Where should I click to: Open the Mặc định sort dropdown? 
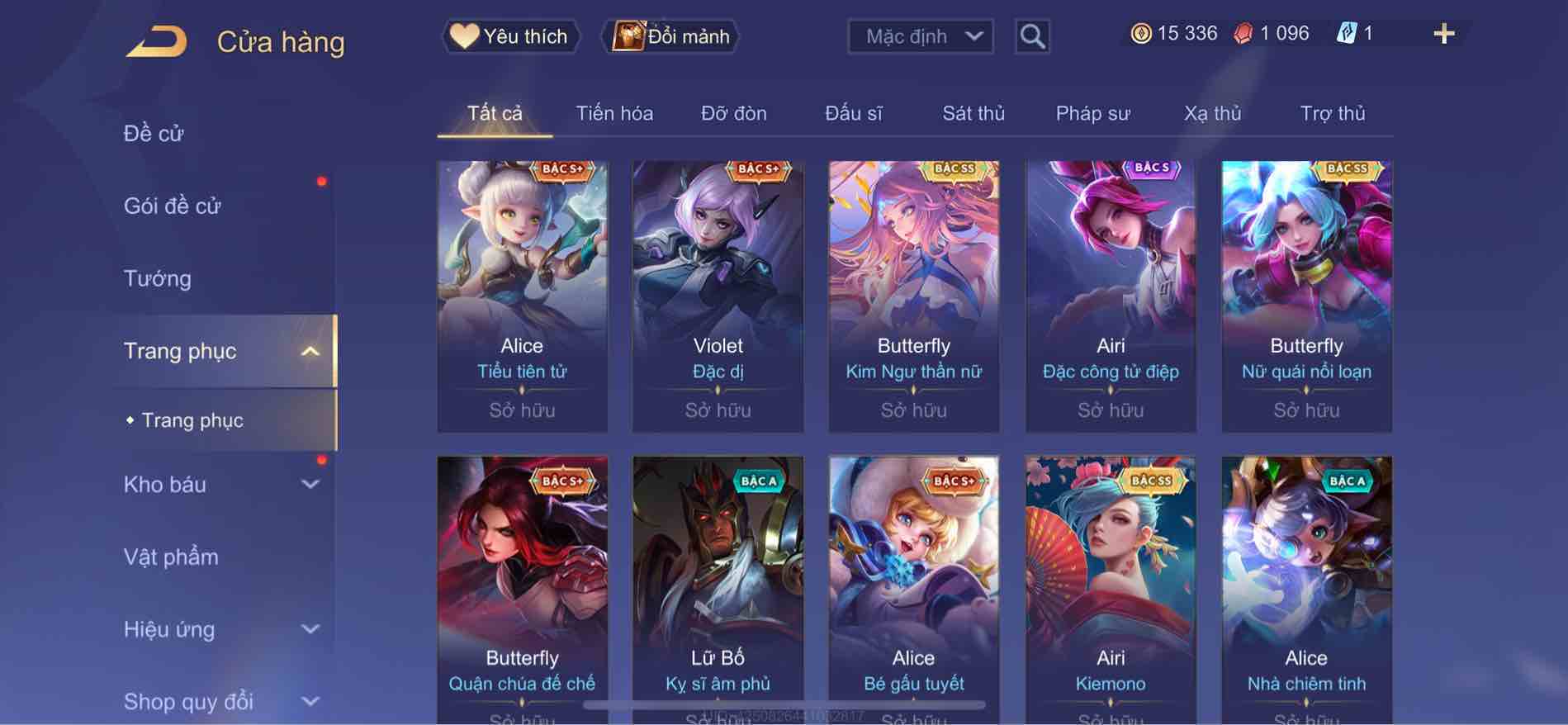click(x=920, y=36)
